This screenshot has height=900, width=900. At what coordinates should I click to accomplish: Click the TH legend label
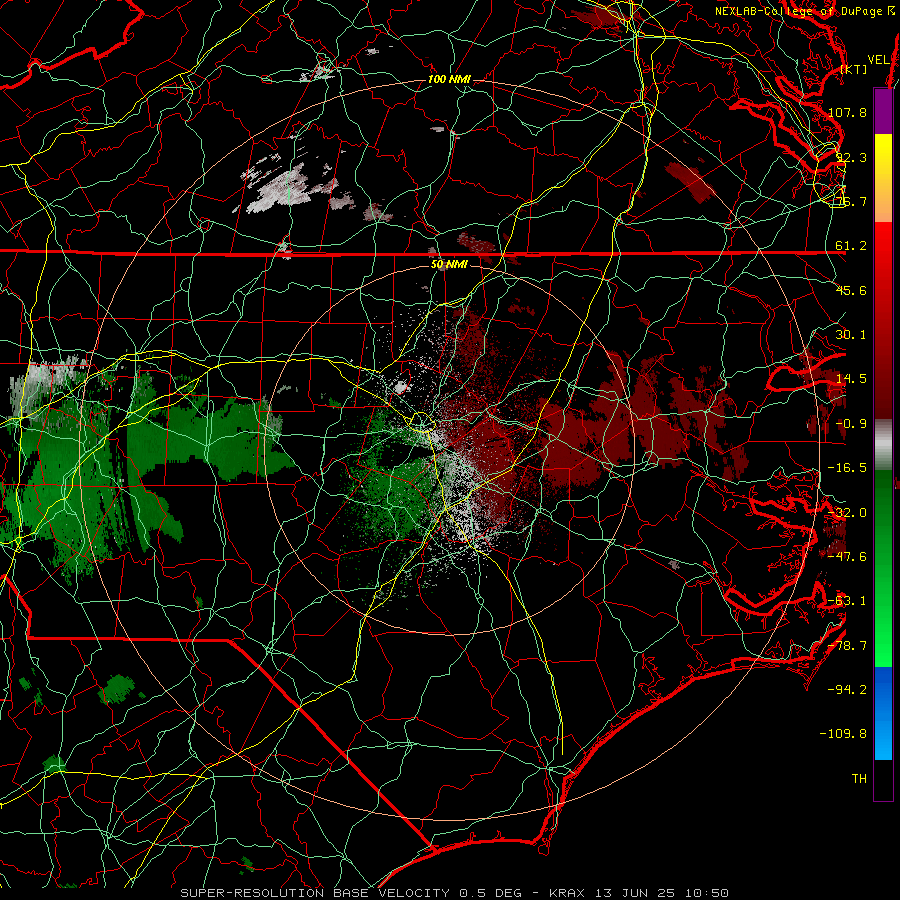click(x=859, y=778)
